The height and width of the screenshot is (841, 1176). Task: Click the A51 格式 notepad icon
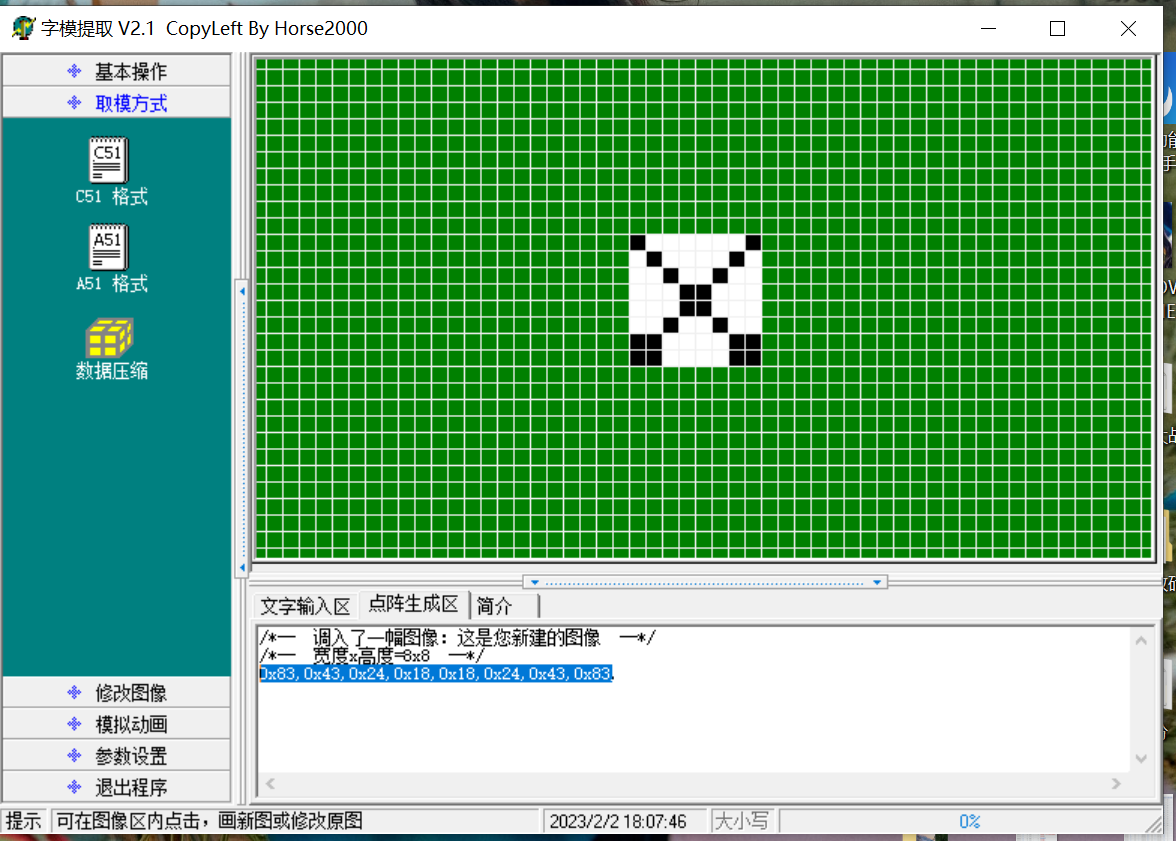click(108, 247)
